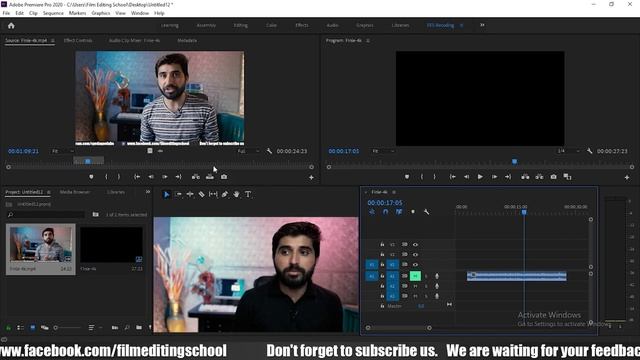Open Program monitor Fit zoom dropdown
The image size is (640, 360).
[x=383, y=151]
